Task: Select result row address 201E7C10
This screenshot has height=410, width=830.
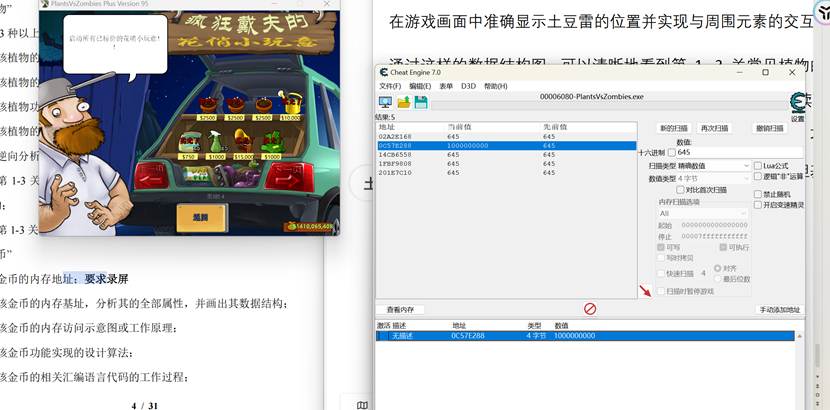Action: 506,172
